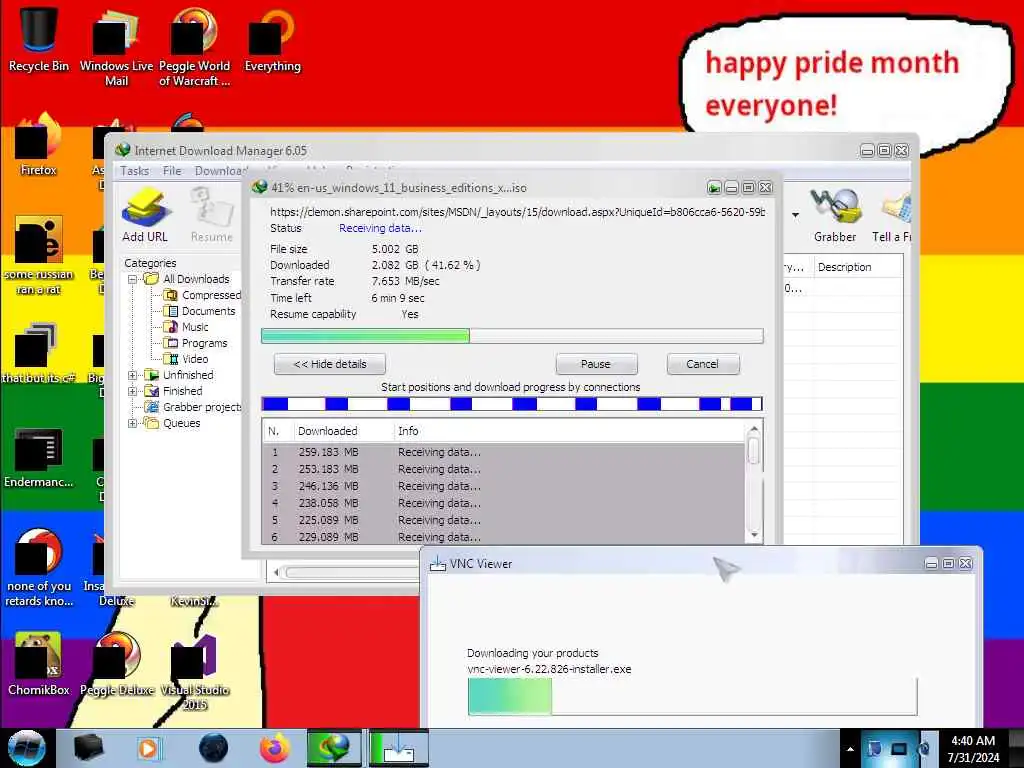
Task: Click the Add URL toolbar icon
Action: [x=145, y=216]
